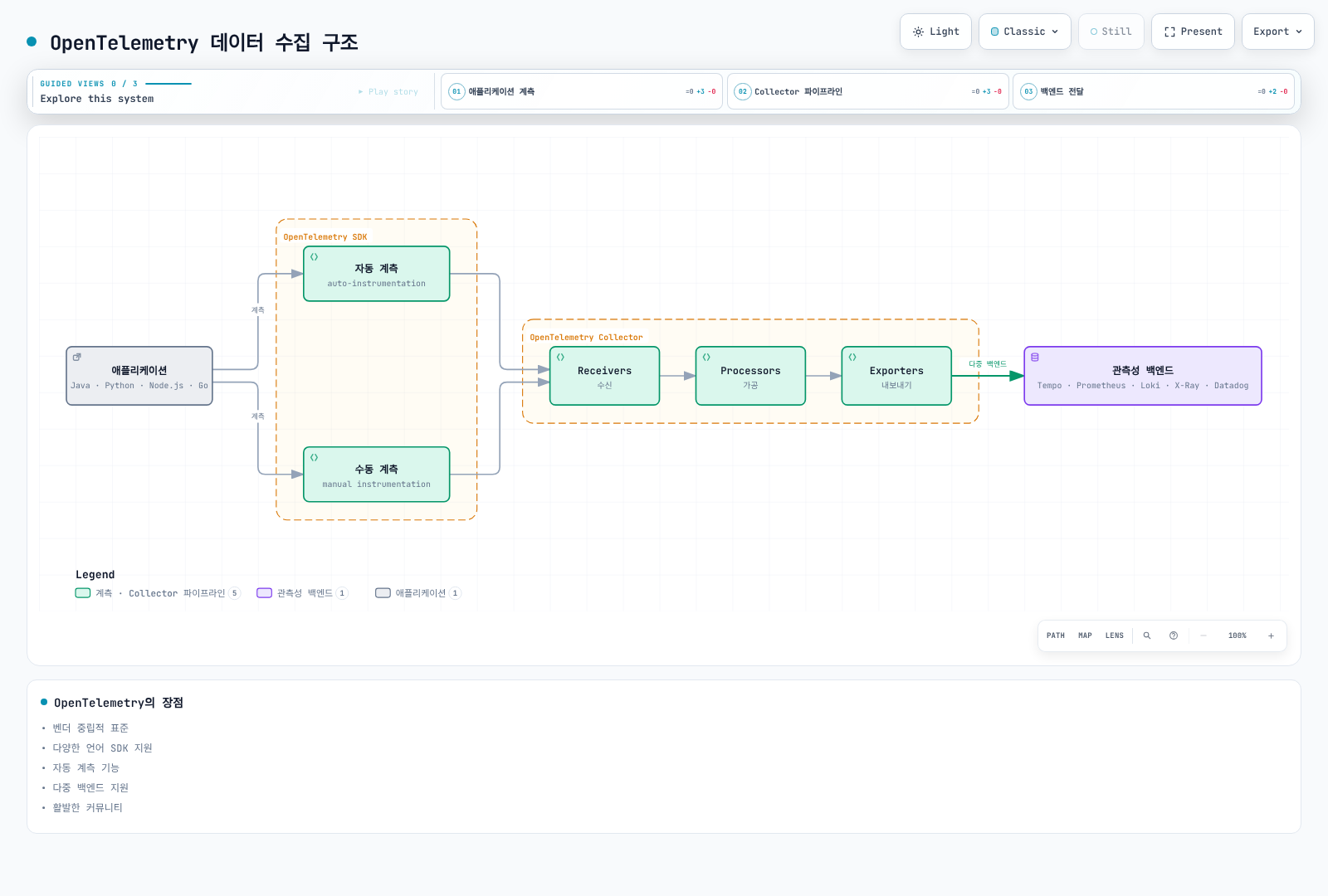This screenshot has height=896, width=1328.
Task: Click the OpenTelemetry Collector group label
Action: pos(586,338)
